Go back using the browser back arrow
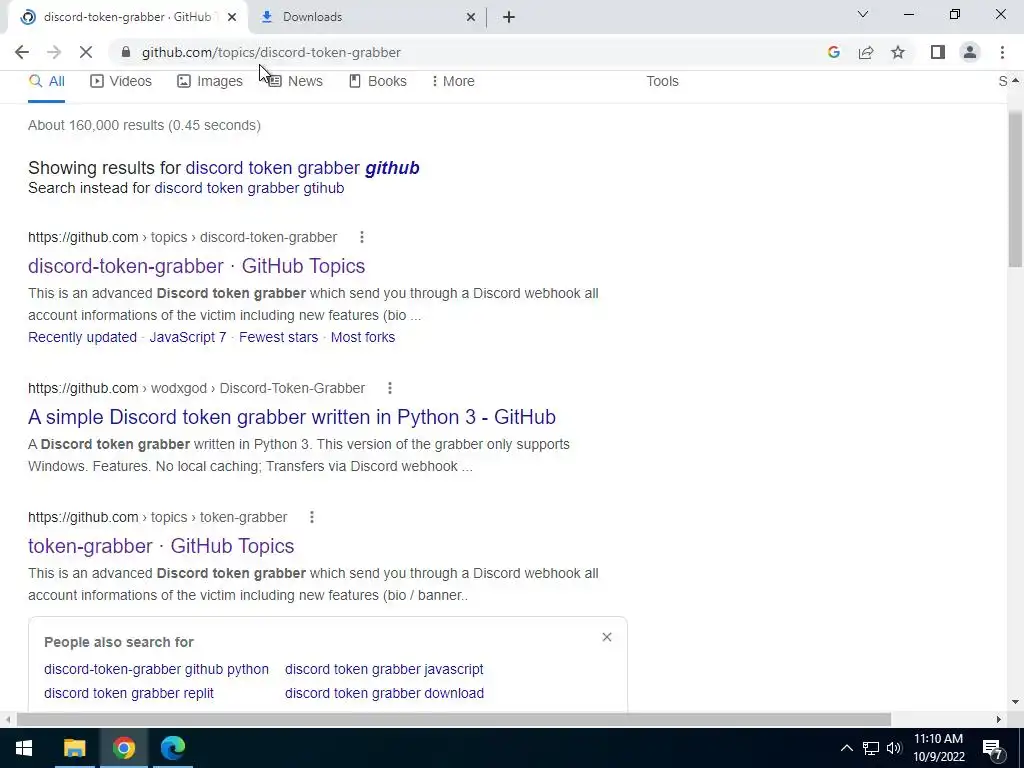 (22, 52)
